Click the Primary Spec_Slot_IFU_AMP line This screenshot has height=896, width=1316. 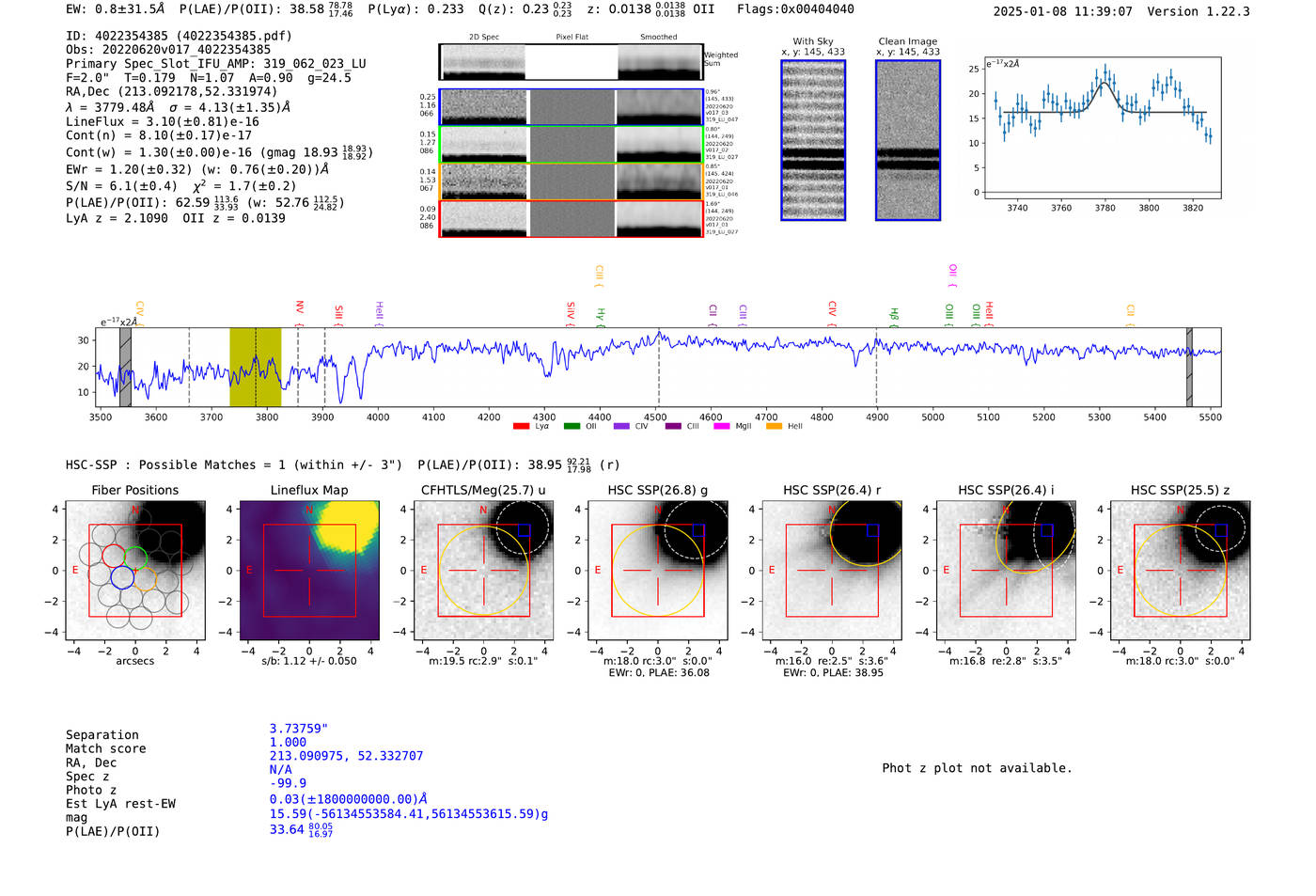point(216,64)
